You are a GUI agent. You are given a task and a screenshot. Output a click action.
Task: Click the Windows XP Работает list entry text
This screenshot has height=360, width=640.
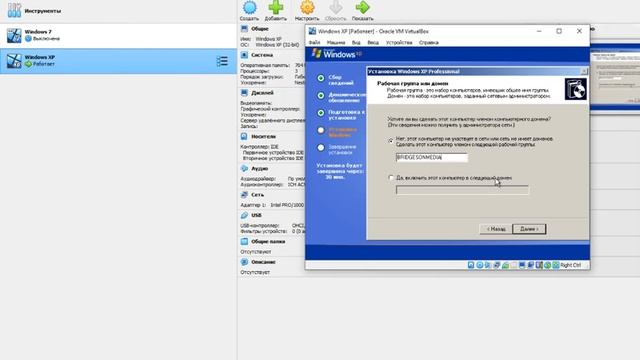coord(40,61)
